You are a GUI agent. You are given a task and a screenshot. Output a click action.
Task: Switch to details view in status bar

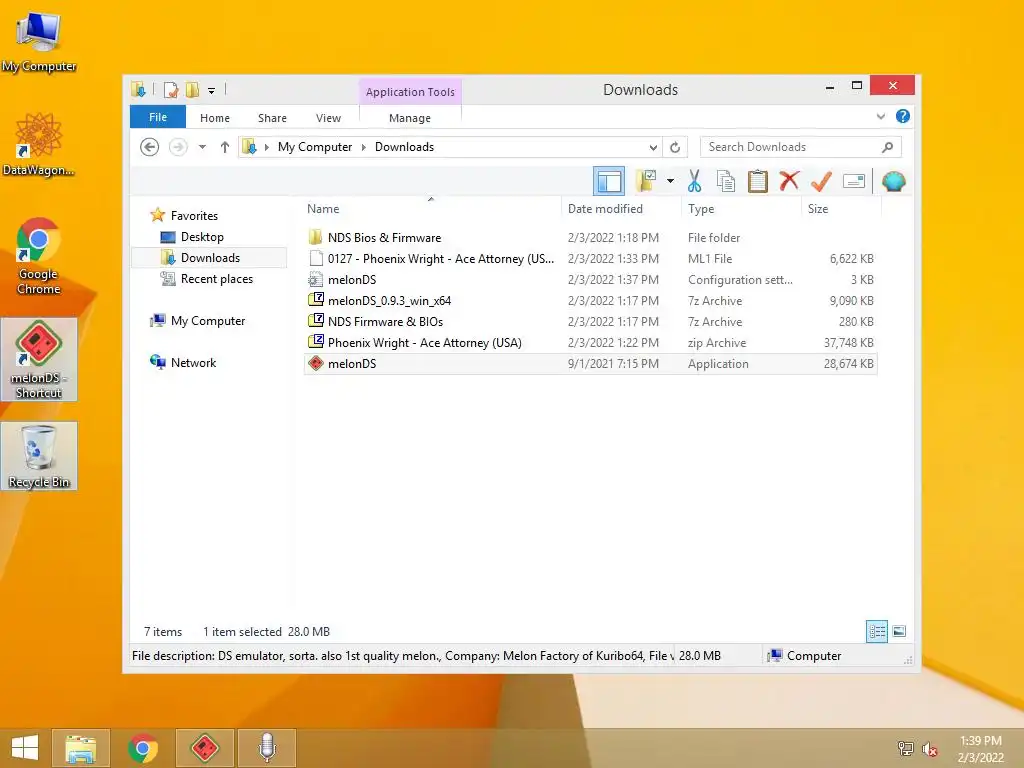tap(876, 632)
